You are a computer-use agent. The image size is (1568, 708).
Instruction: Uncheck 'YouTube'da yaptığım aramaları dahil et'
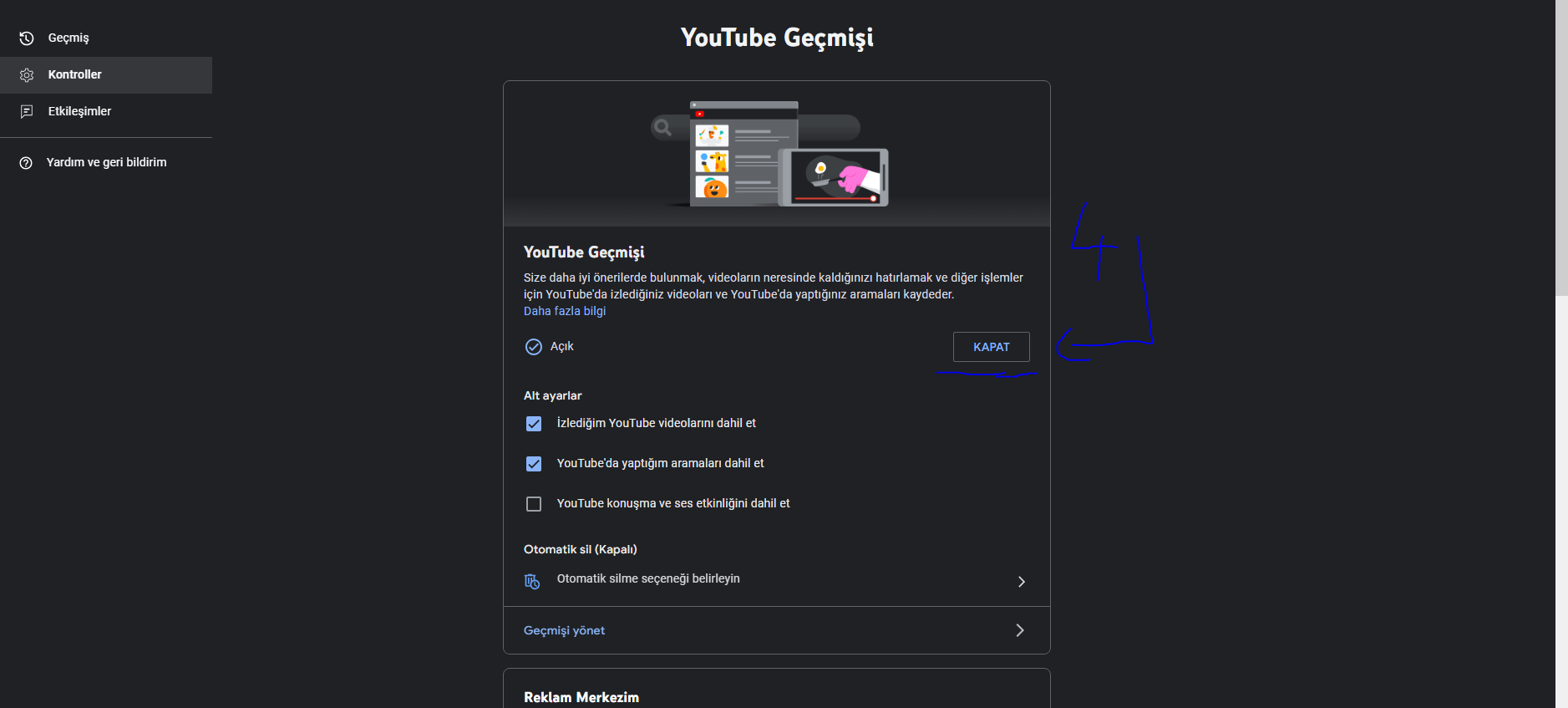coord(534,464)
